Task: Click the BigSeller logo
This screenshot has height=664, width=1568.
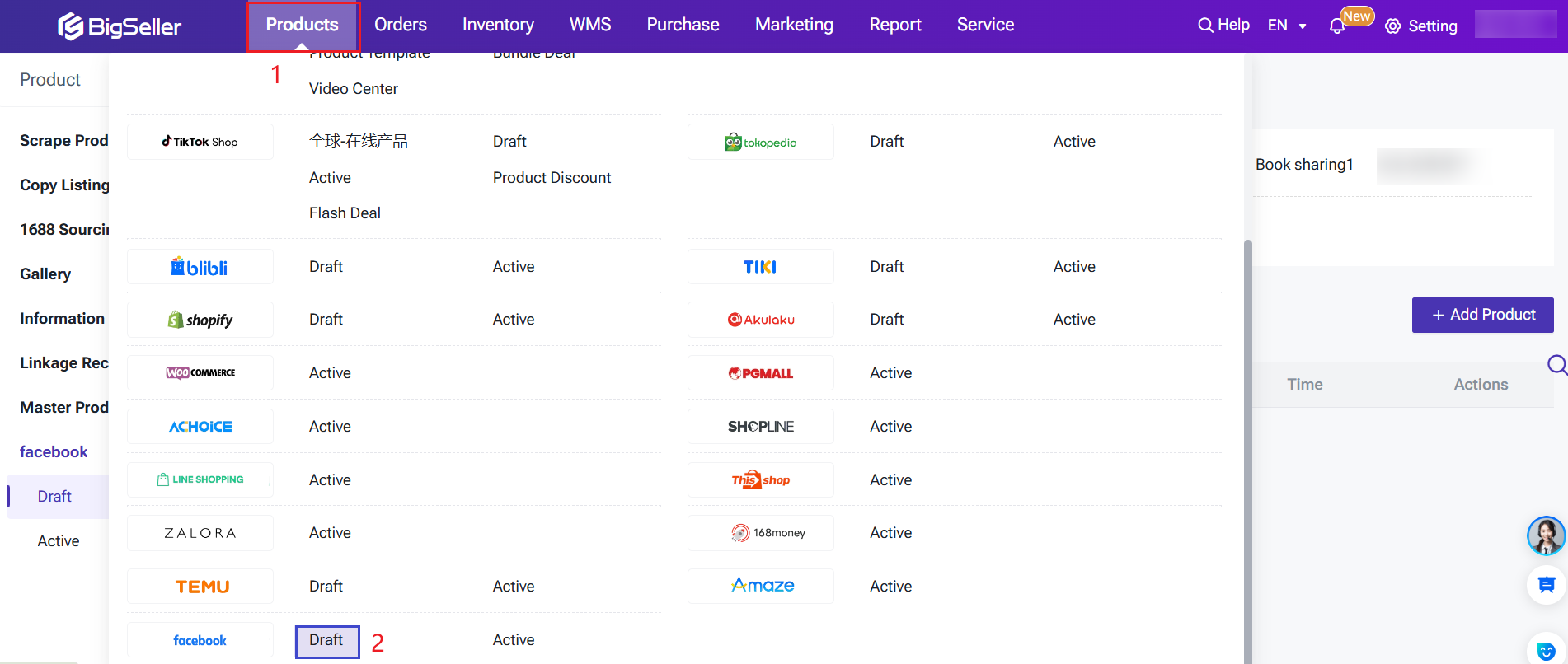Action: (x=120, y=26)
